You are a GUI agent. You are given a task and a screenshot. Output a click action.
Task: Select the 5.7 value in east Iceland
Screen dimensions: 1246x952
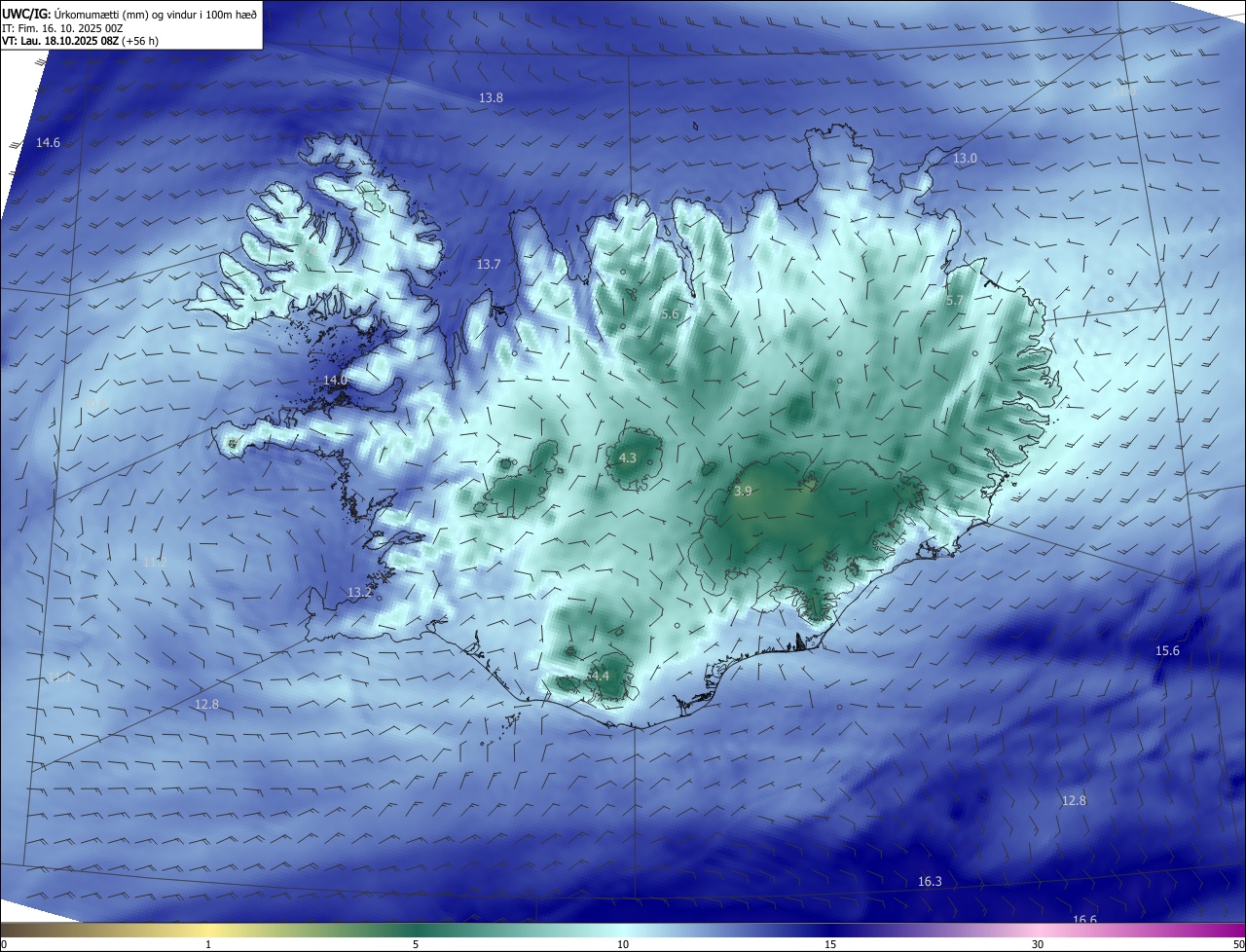coord(954,301)
